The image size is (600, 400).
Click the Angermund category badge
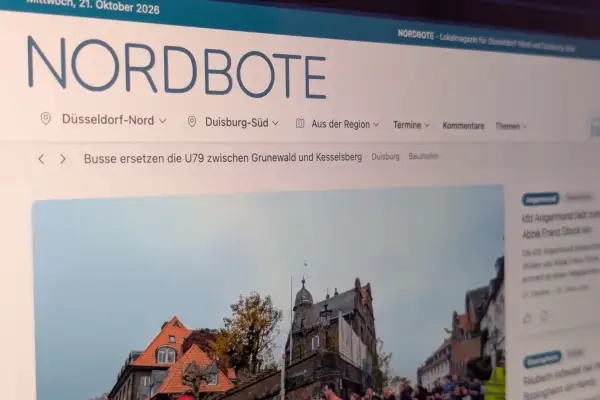coord(540,199)
